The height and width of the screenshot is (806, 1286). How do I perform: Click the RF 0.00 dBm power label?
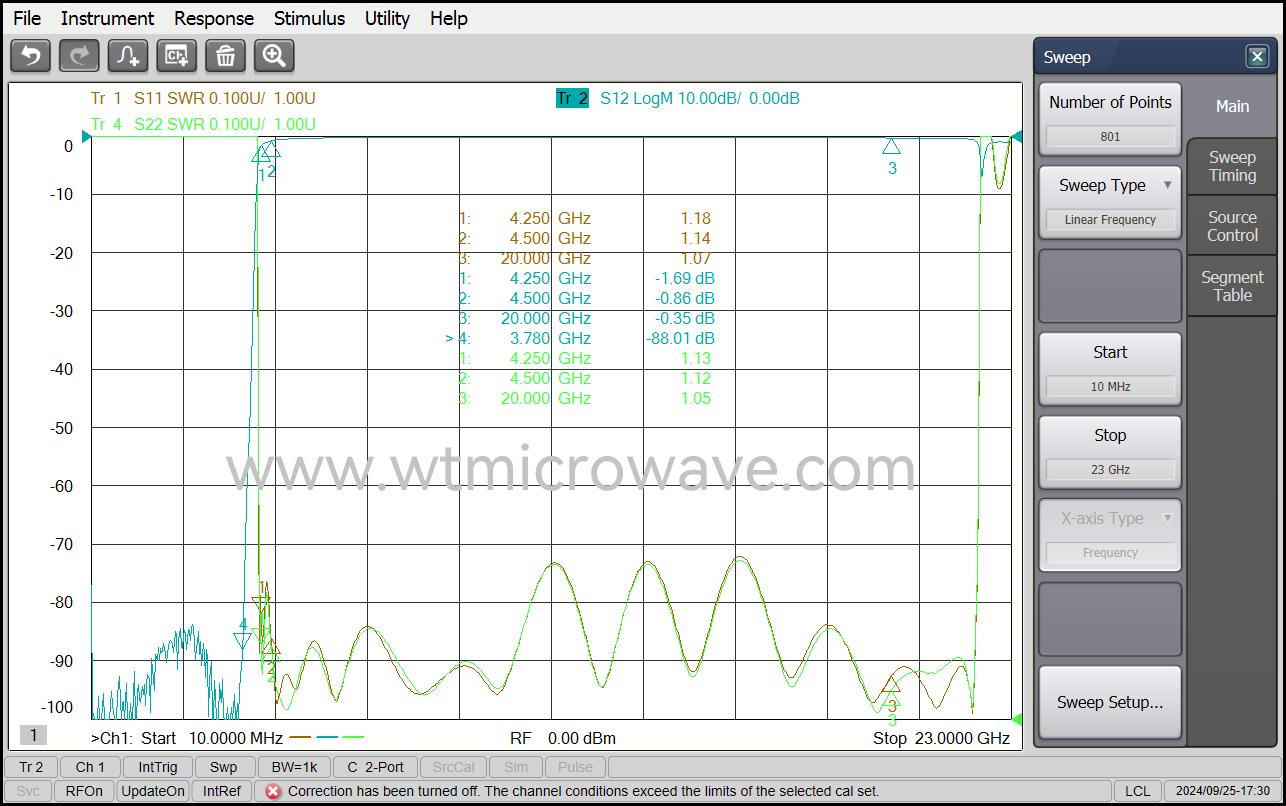563,738
